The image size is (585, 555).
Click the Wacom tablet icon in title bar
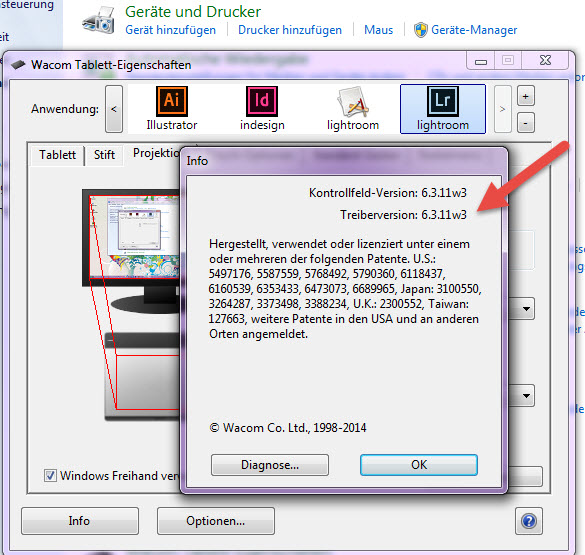click(18, 65)
